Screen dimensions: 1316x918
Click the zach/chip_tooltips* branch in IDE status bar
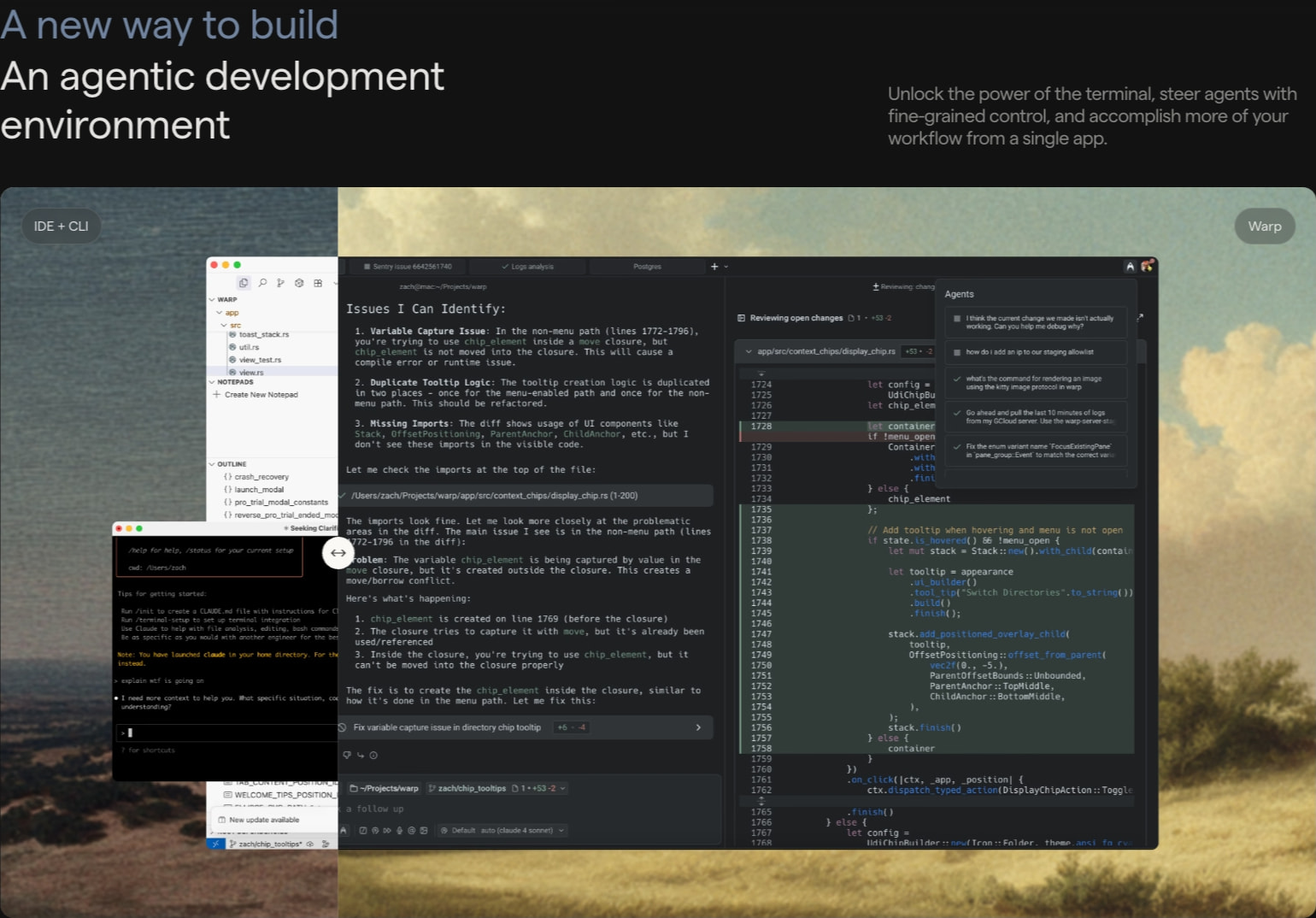coord(265,844)
